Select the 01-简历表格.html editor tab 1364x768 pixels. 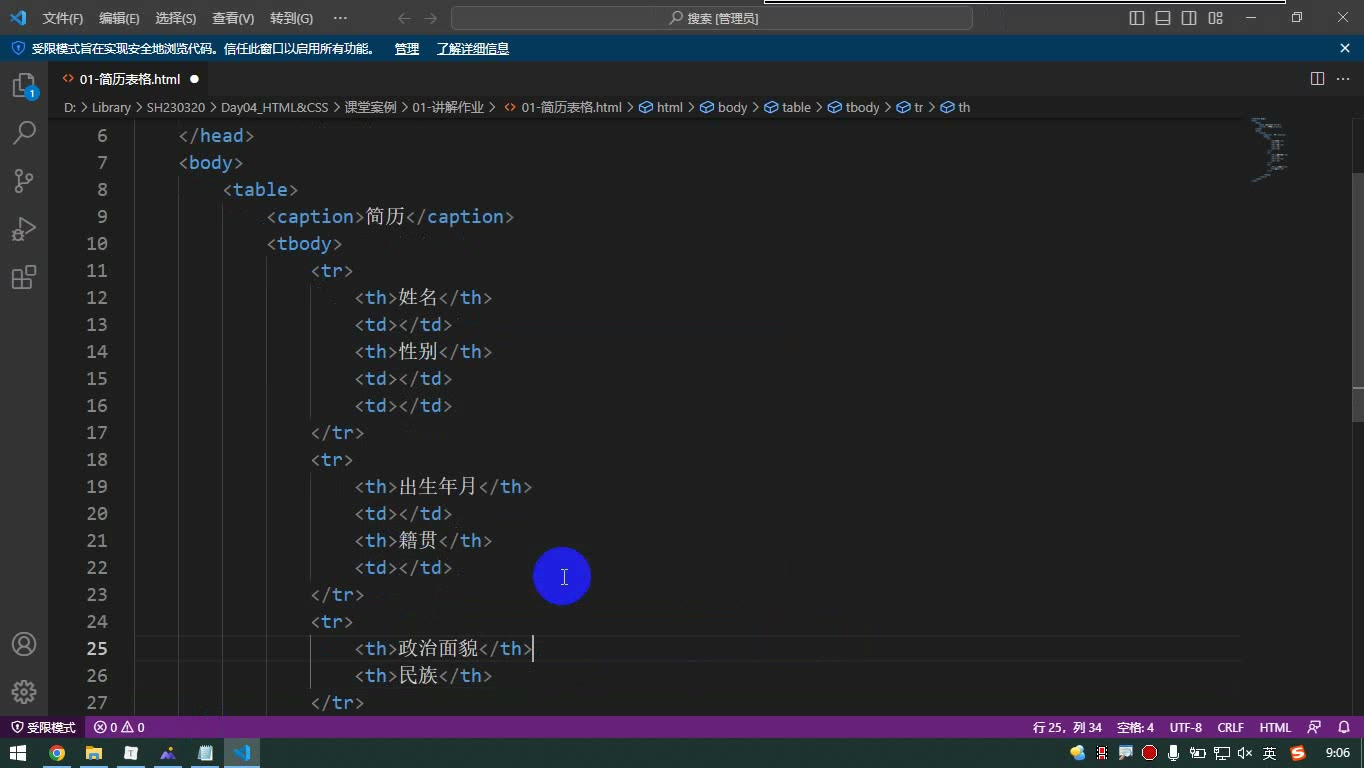130,79
